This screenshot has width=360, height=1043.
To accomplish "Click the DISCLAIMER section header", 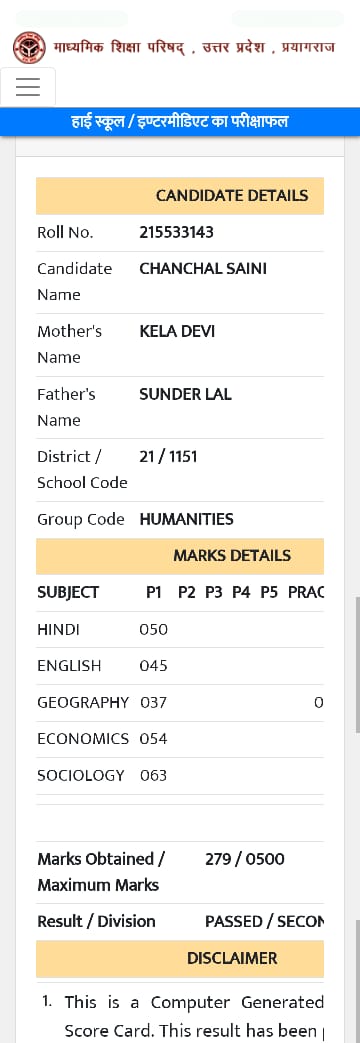I will [x=180, y=959].
